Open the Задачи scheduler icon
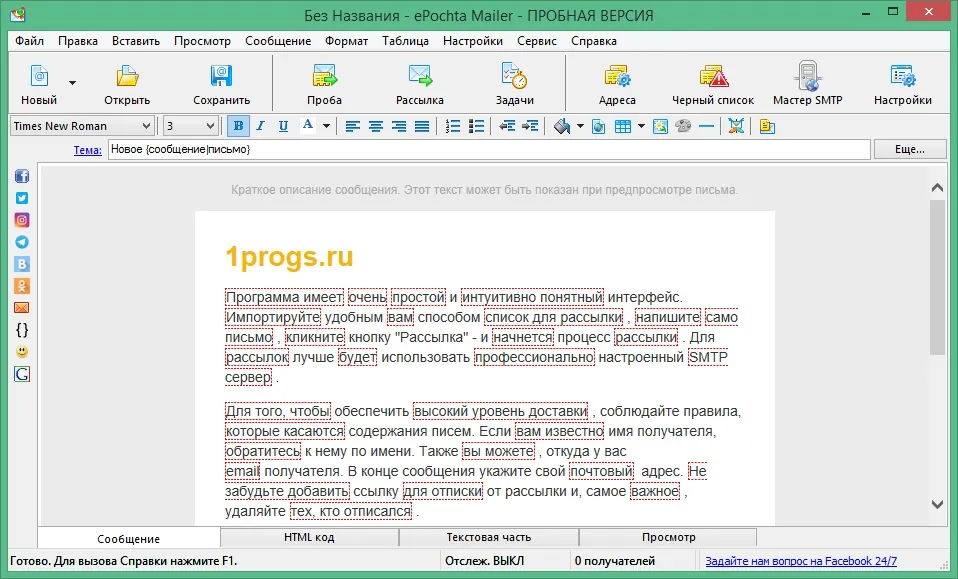This screenshot has width=958, height=579. click(514, 76)
